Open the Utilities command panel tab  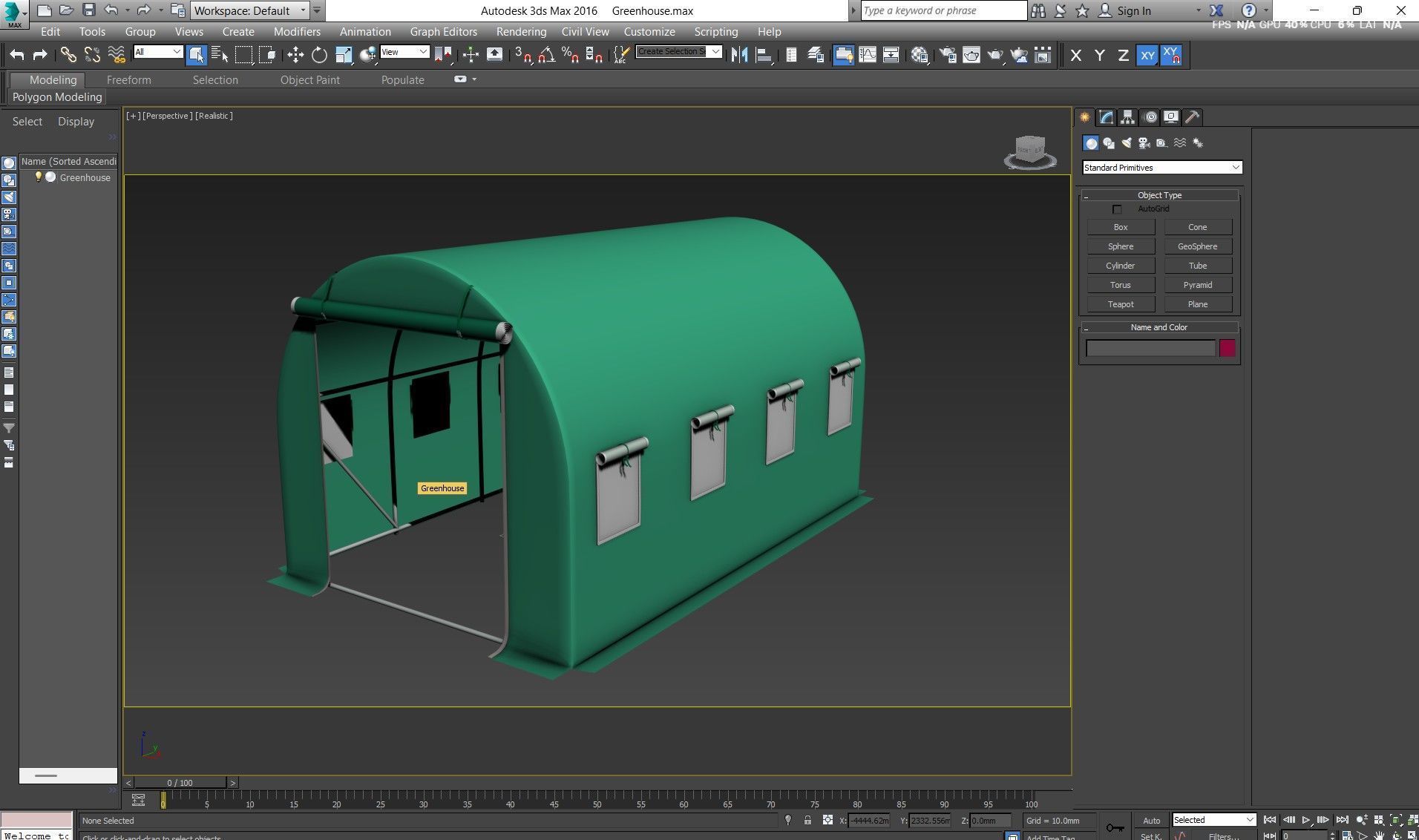[x=1193, y=117]
